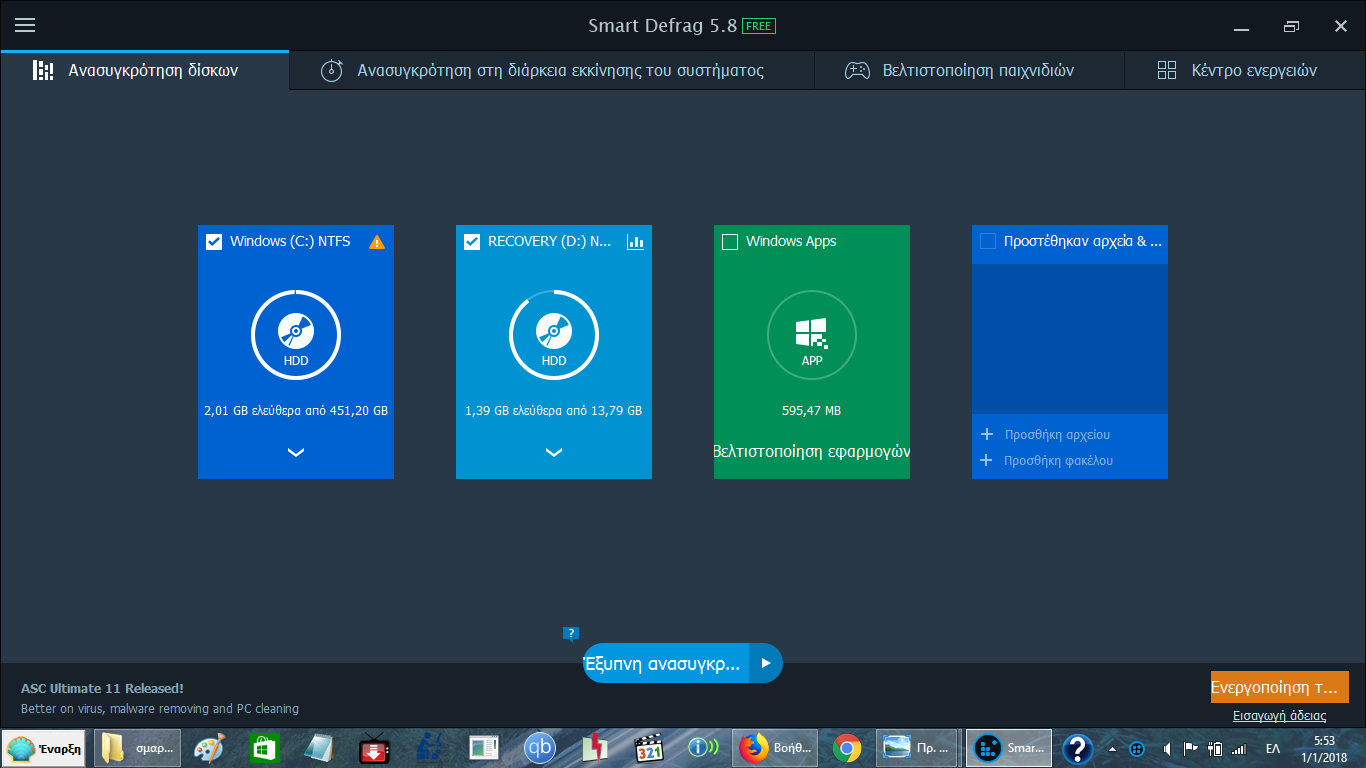Open the blue help circle taskbar icon
Image resolution: width=1366 pixels, height=768 pixels.
coord(1077,748)
